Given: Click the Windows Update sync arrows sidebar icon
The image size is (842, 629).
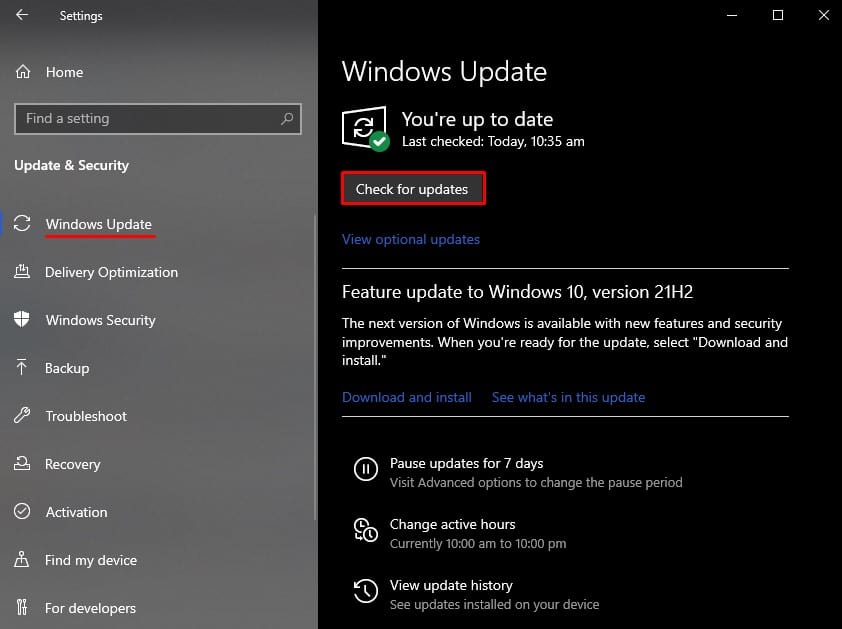Looking at the screenshot, I should click(x=22, y=223).
